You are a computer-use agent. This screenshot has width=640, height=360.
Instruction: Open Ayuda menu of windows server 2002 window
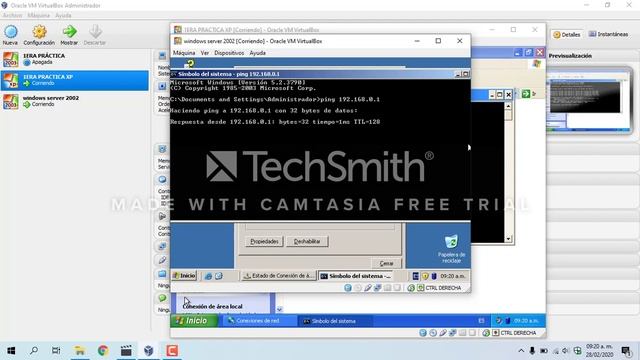point(258,53)
